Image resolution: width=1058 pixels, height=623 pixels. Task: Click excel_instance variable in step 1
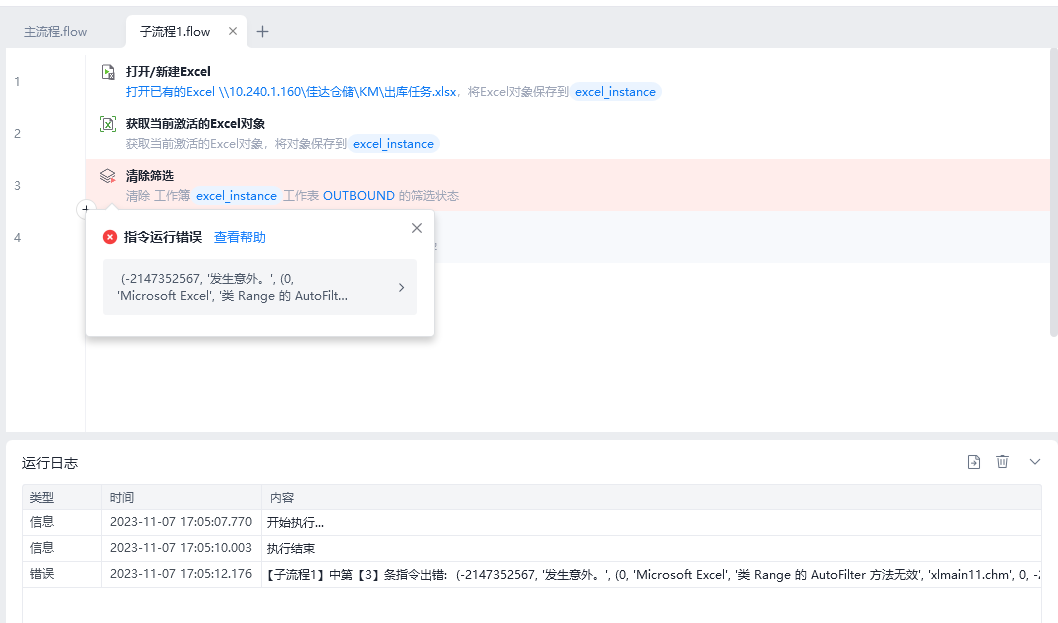[x=615, y=92]
